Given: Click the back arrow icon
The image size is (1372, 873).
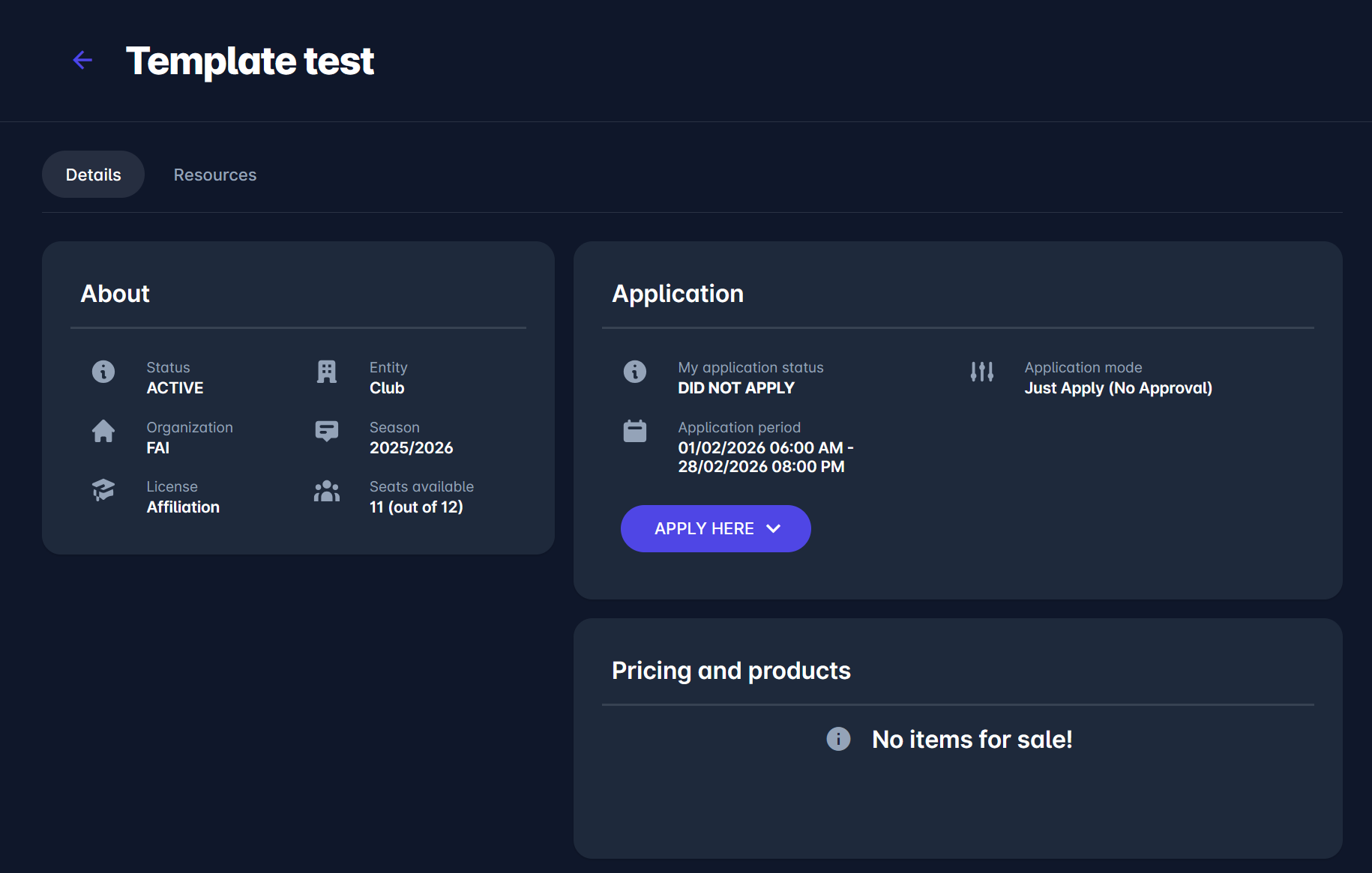Looking at the screenshot, I should [82, 60].
